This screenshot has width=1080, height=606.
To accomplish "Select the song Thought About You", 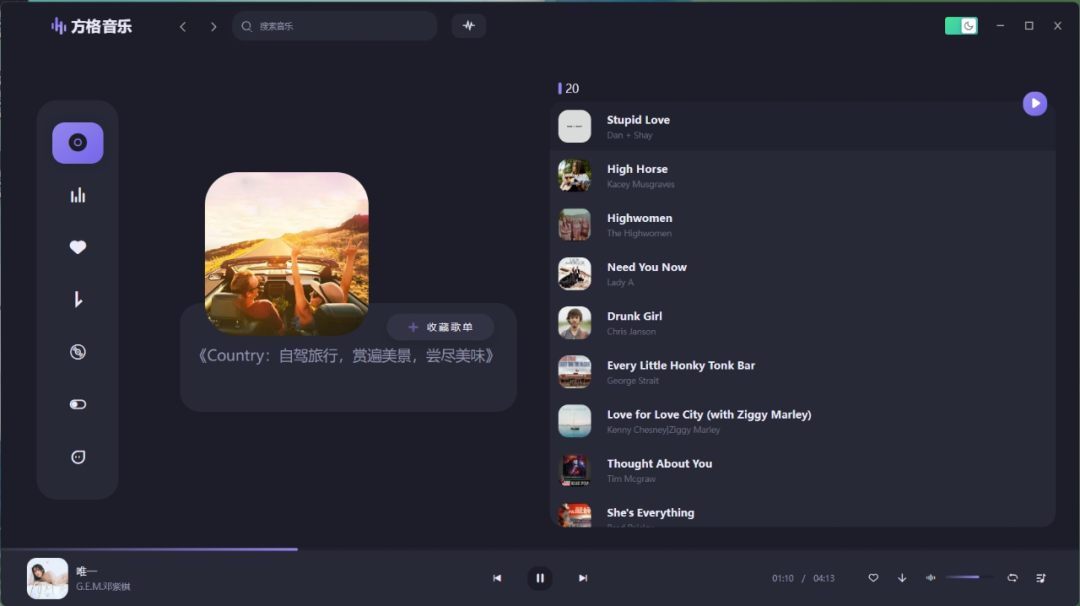I will point(802,470).
